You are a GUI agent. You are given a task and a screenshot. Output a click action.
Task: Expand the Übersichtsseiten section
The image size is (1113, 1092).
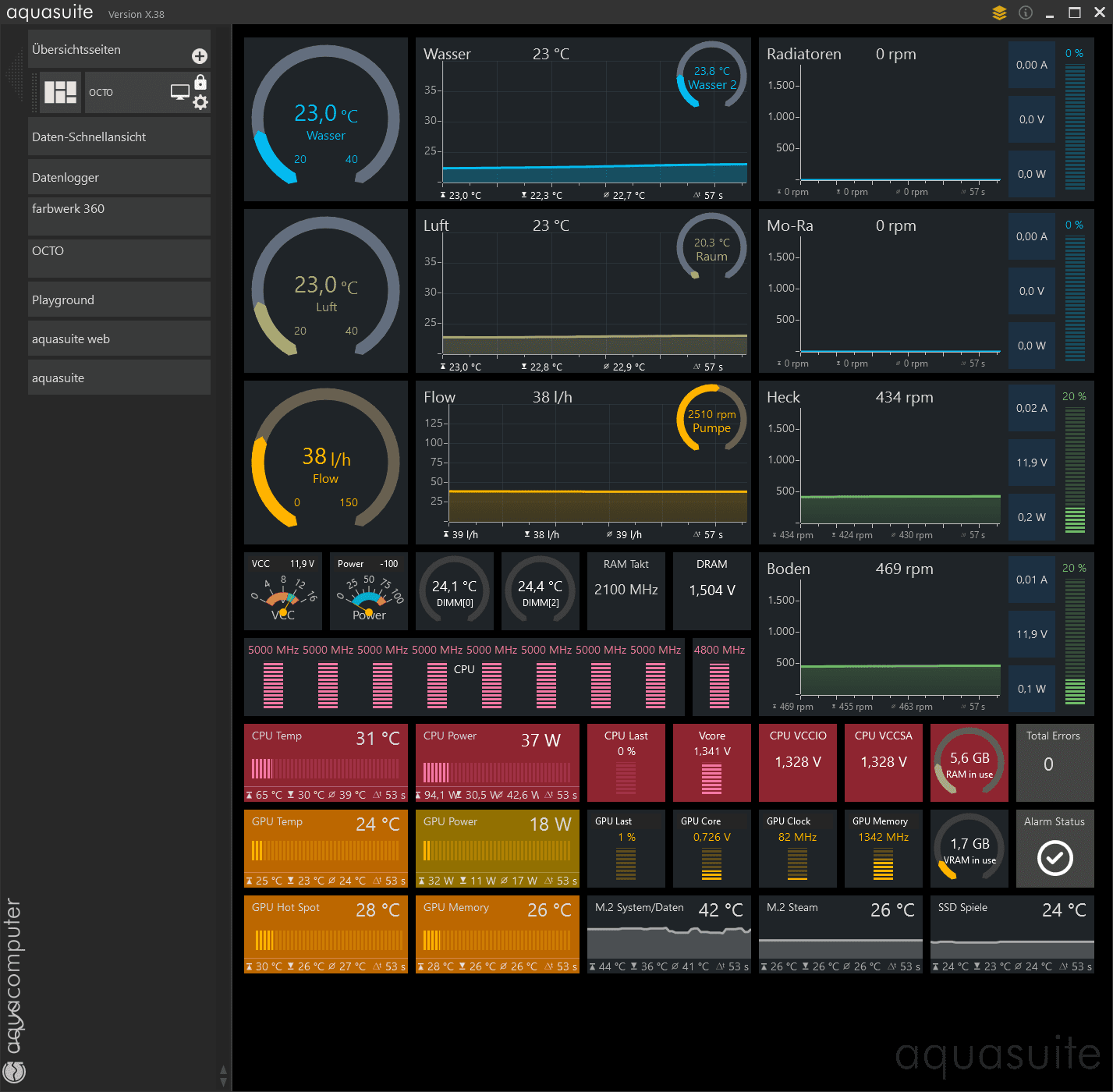(119, 49)
